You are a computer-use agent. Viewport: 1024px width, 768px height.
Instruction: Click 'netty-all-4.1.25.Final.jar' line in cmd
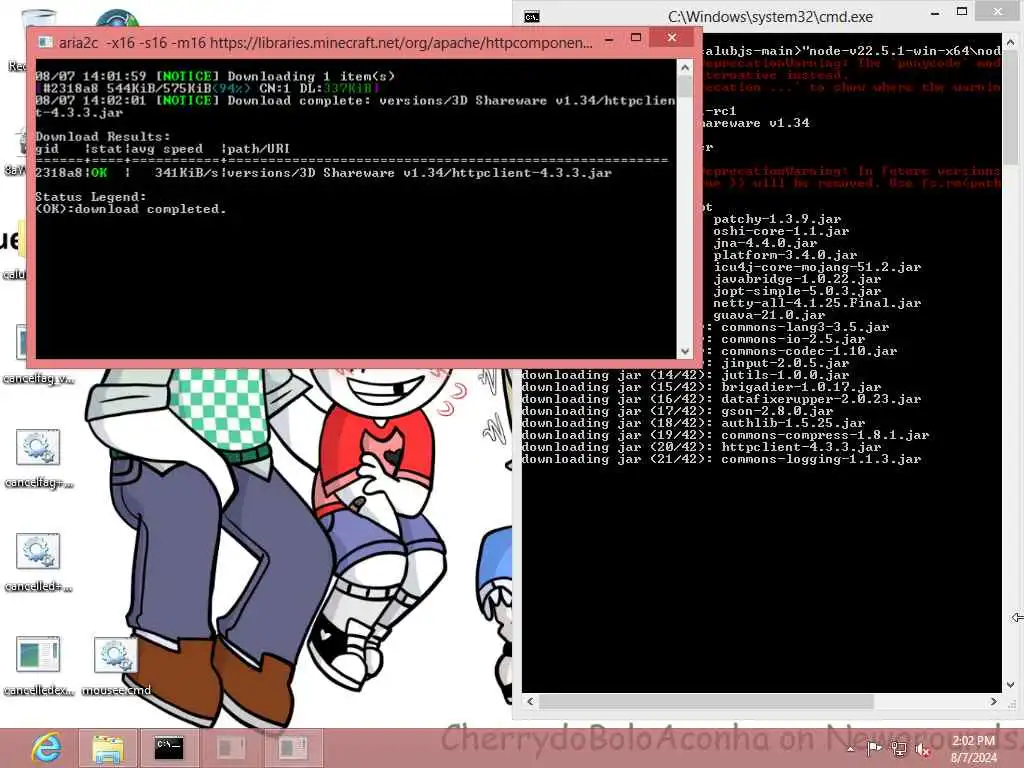(x=817, y=303)
